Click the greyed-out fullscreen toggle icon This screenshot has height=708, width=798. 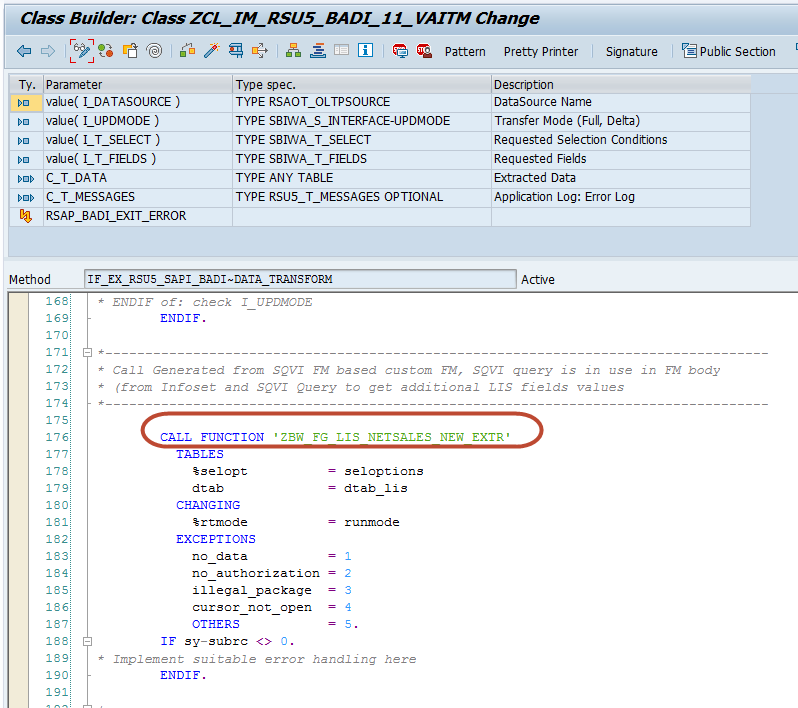pyautogui.click(x=341, y=50)
